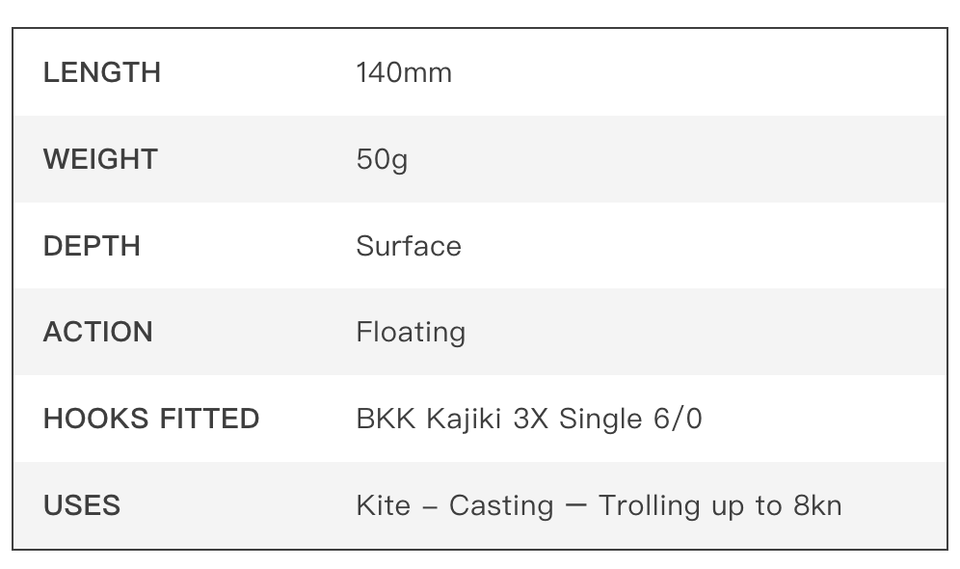Click the LENGTH row label
The height and width of the screenshot is (569, 960).
click(x=102, y=73)
